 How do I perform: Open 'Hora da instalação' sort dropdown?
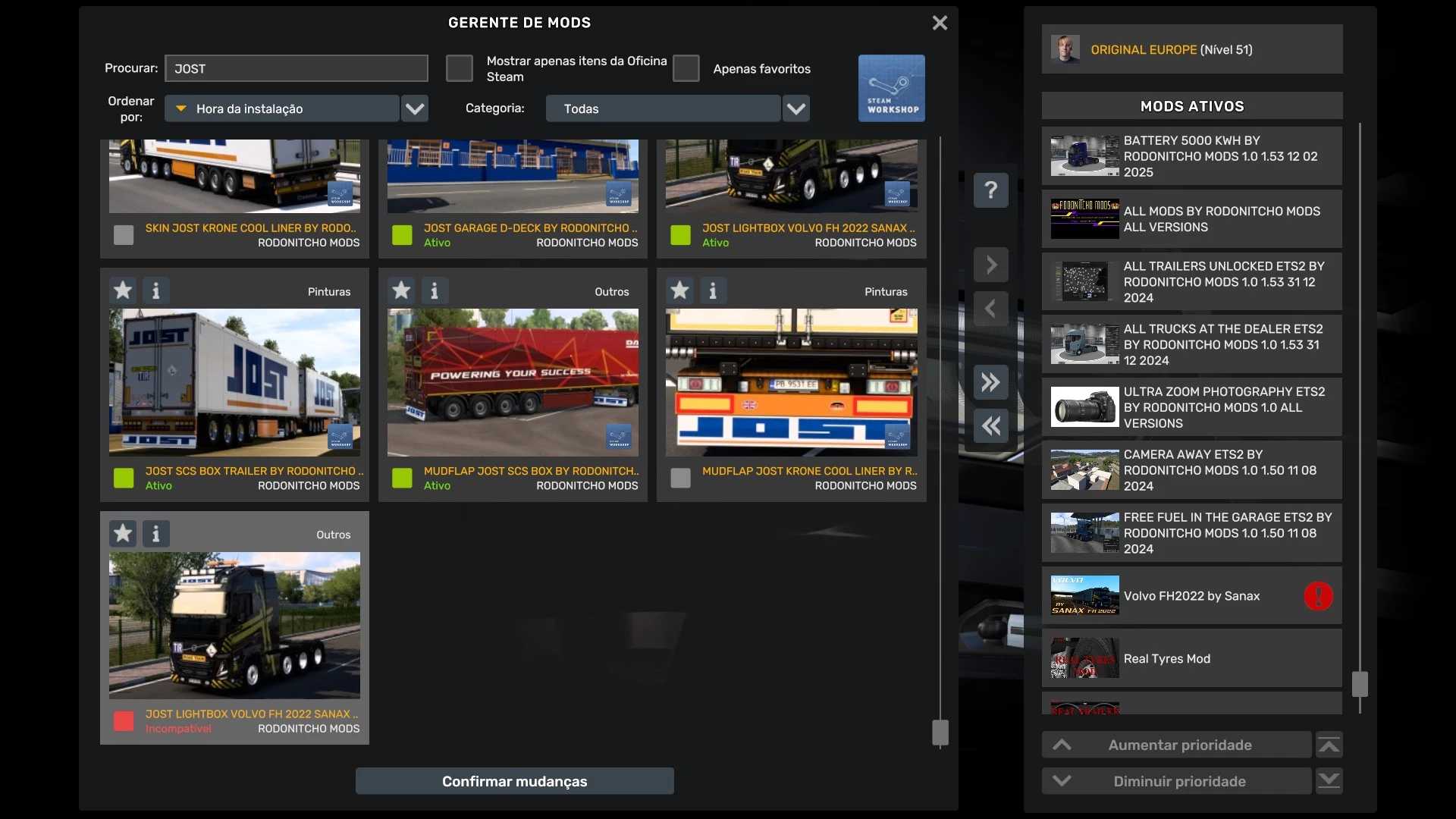click(282, 108)
